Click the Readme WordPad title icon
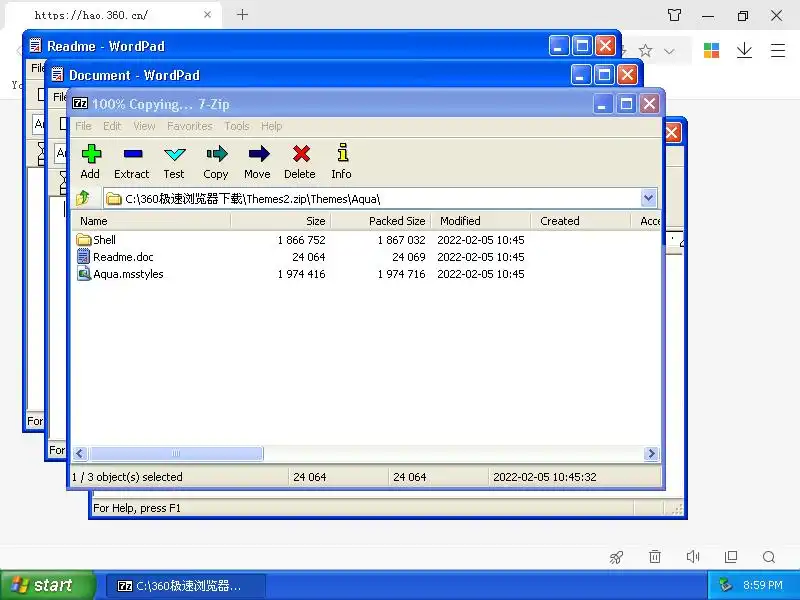This screenshot has height=600, width=800. (x=35, y=46)
